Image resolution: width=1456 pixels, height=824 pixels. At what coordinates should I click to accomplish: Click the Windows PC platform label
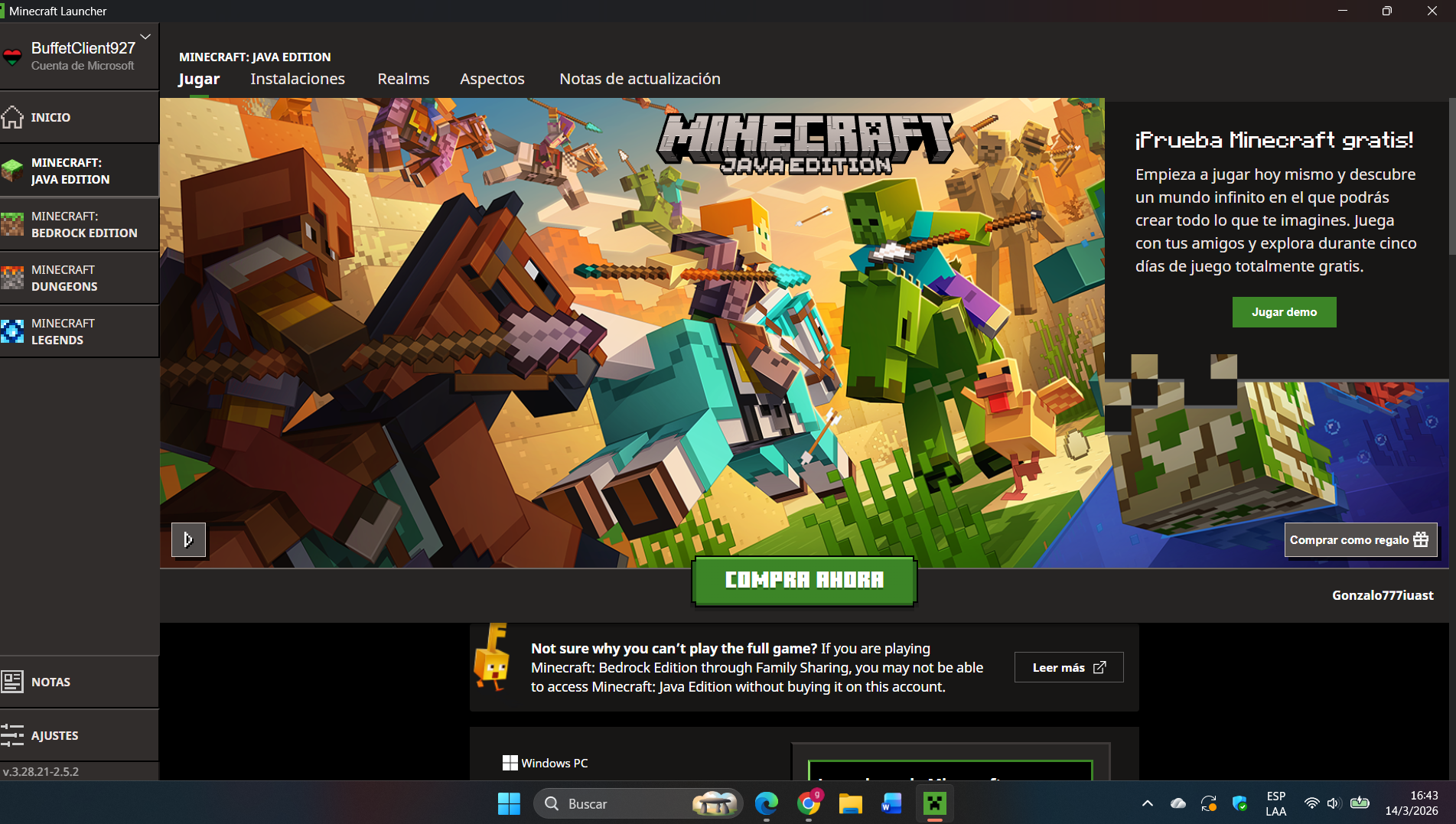[546, 763]
